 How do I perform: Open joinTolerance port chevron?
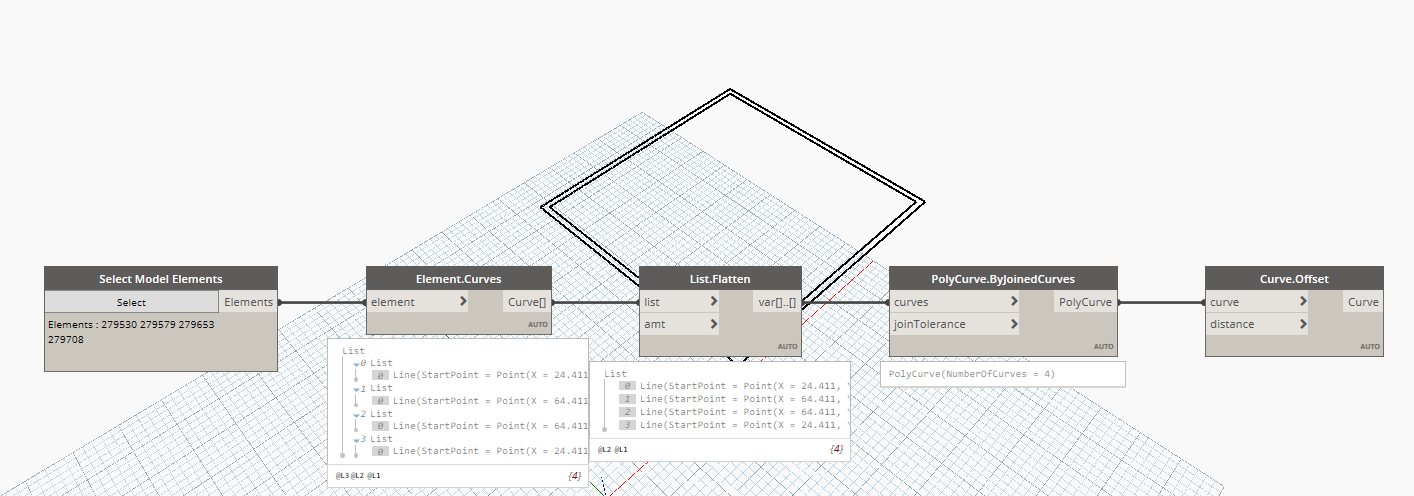click(x=1014, y=324)
